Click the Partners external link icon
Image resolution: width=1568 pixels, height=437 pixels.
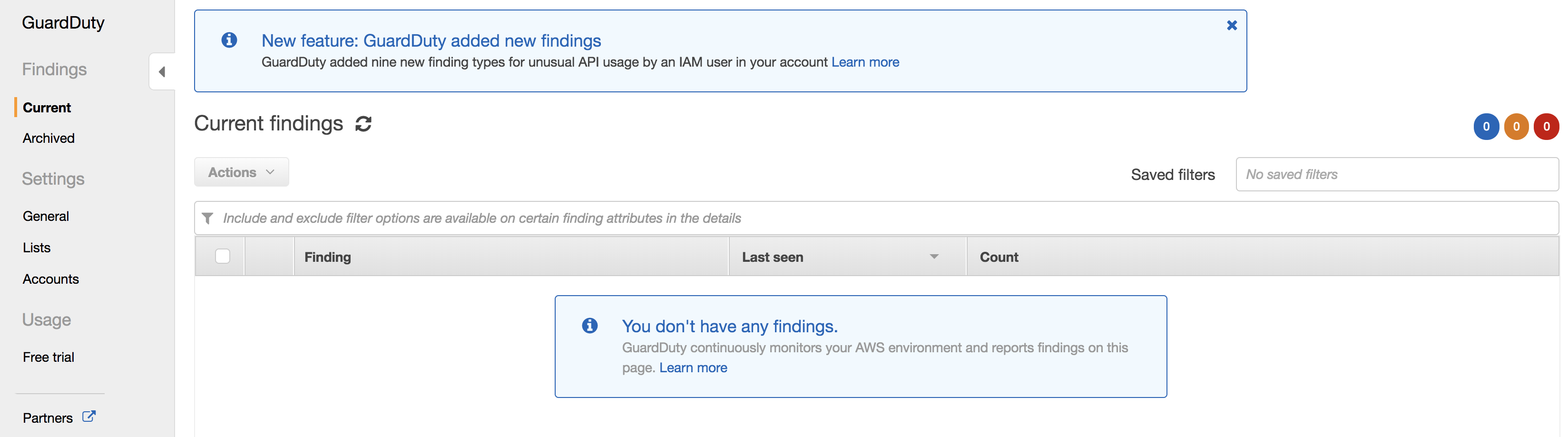[89, 417]
